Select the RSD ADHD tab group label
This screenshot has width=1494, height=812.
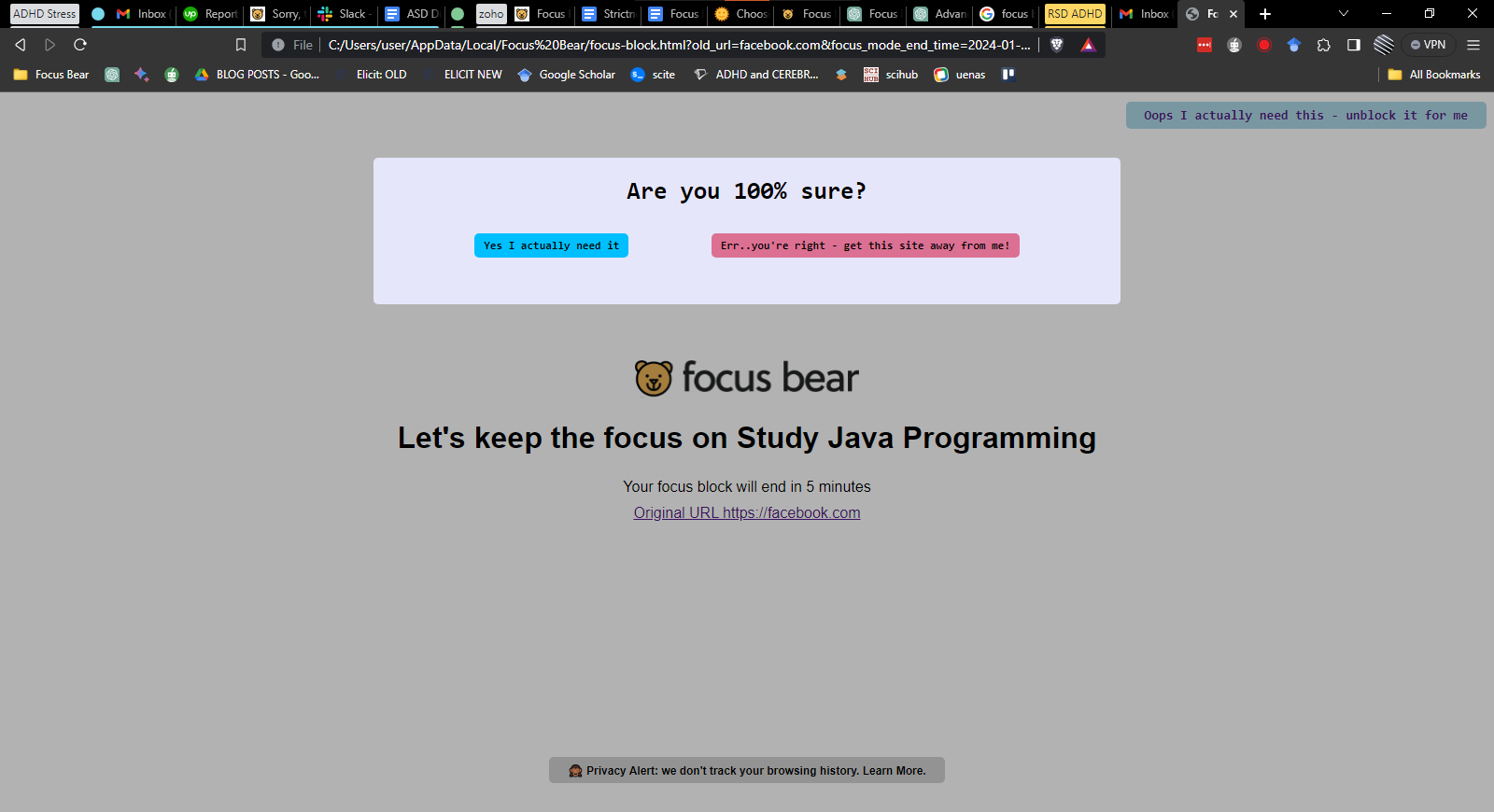[x=1075, y=14]
